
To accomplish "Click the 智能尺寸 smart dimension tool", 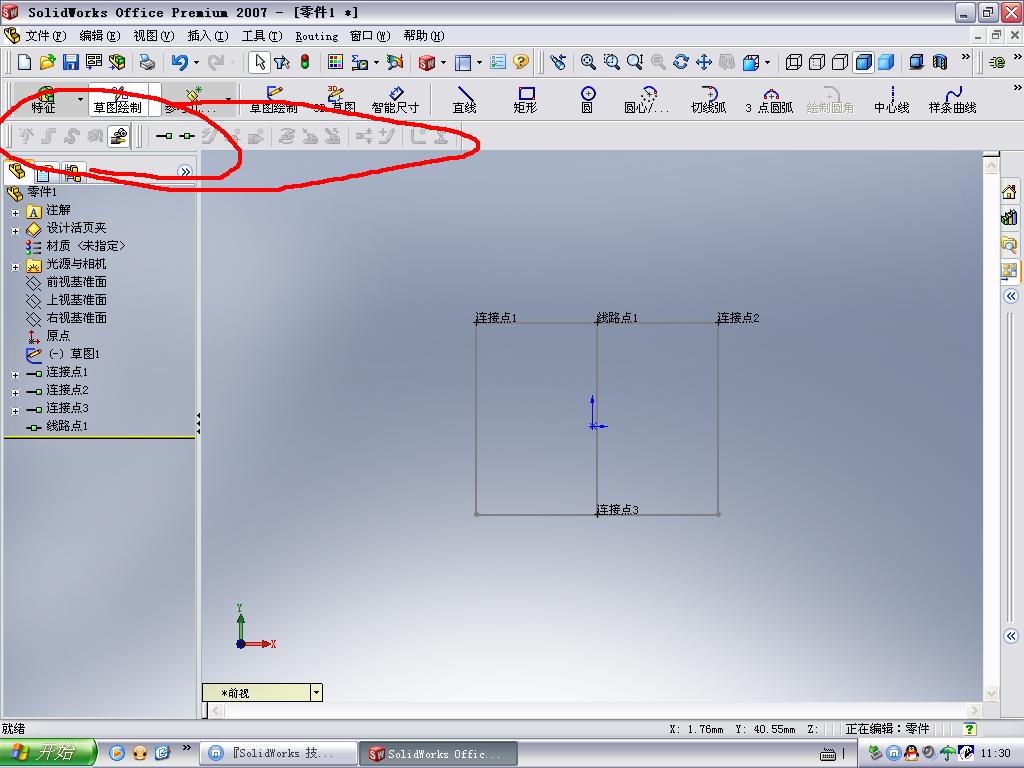I will (395, 99).
